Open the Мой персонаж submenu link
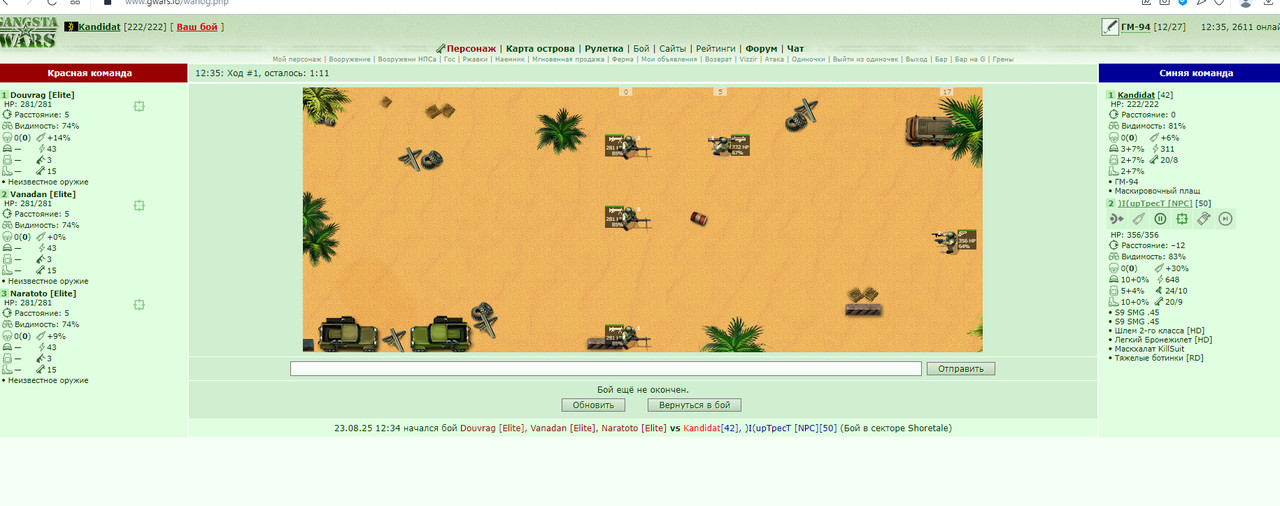Screen dimensions: 1280x506 point(297,60)
